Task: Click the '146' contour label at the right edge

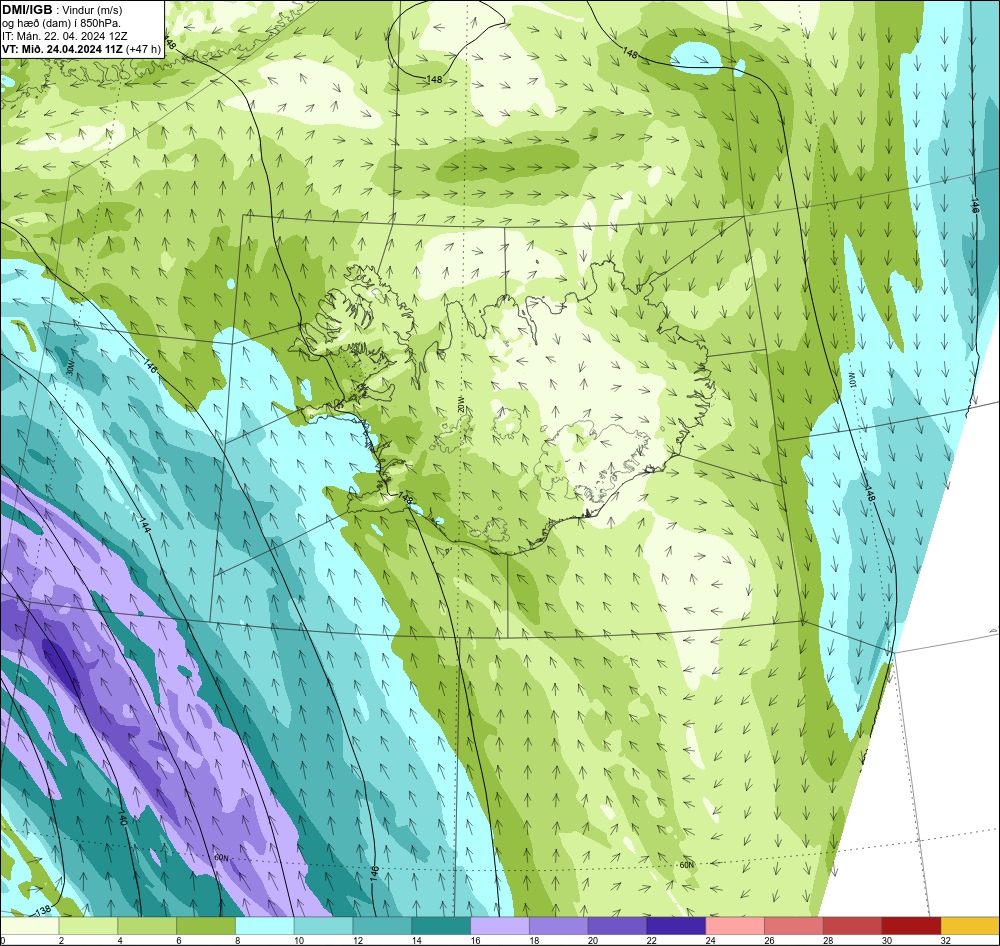Action: click(x=974, y=205)
